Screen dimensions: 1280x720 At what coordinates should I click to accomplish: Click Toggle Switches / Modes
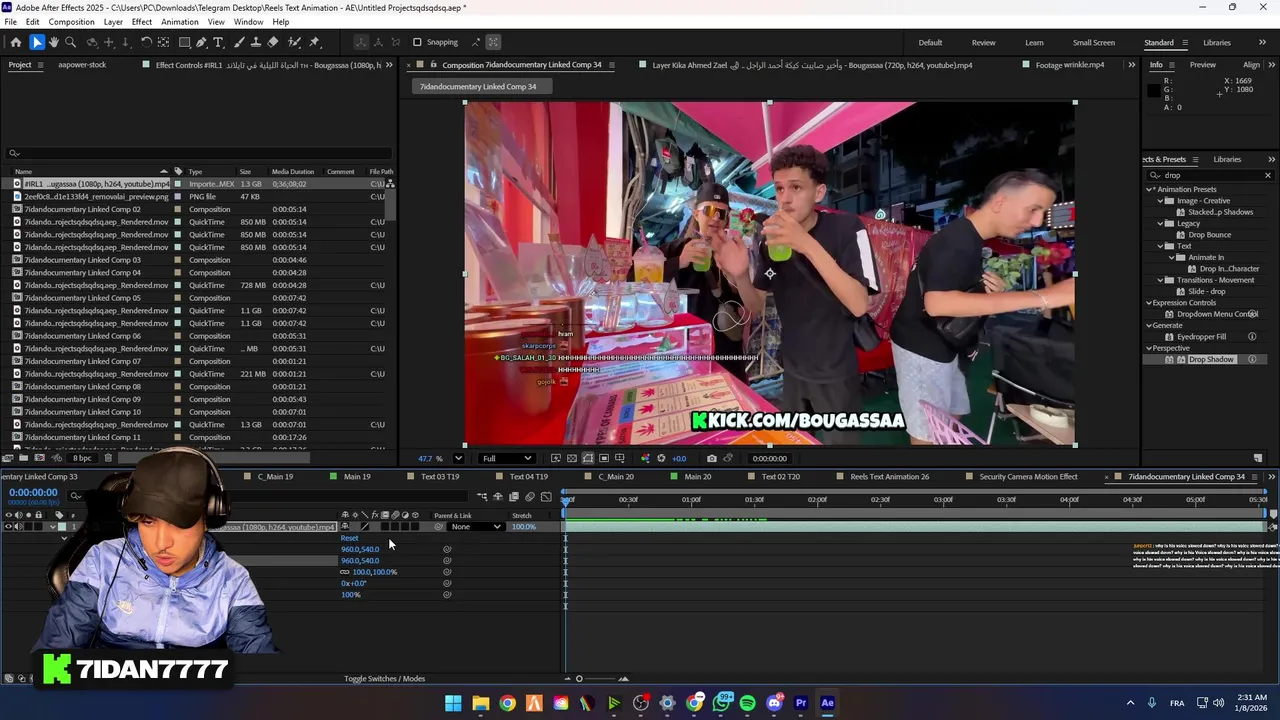pyautogui.click(x=384, y=679)
